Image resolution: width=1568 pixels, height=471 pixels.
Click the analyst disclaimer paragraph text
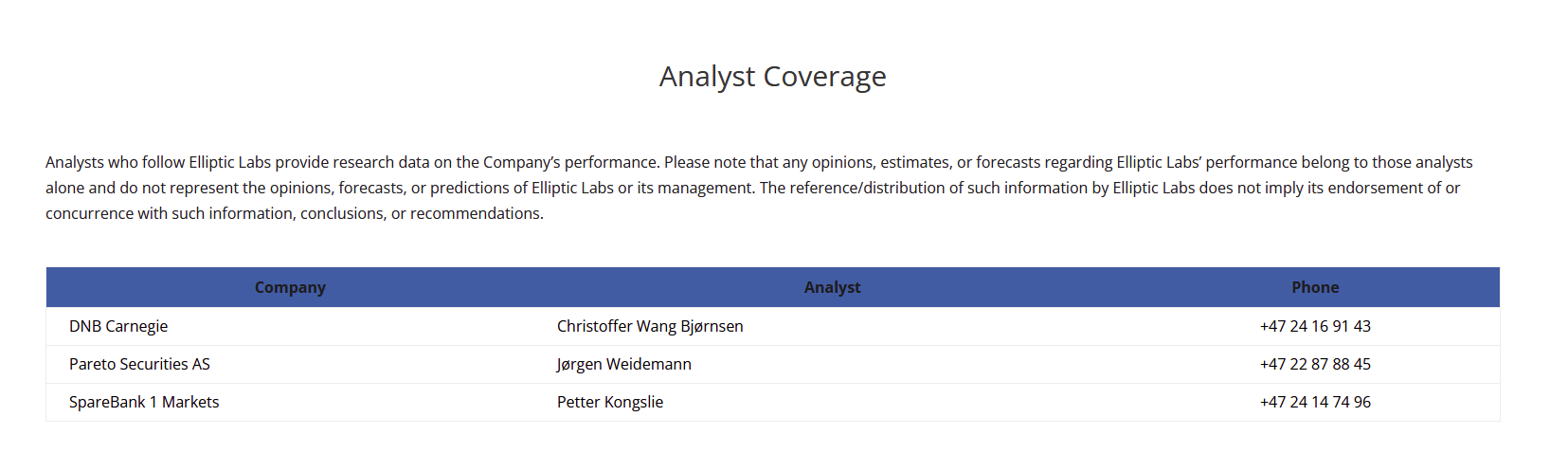[x=758, y=188]
